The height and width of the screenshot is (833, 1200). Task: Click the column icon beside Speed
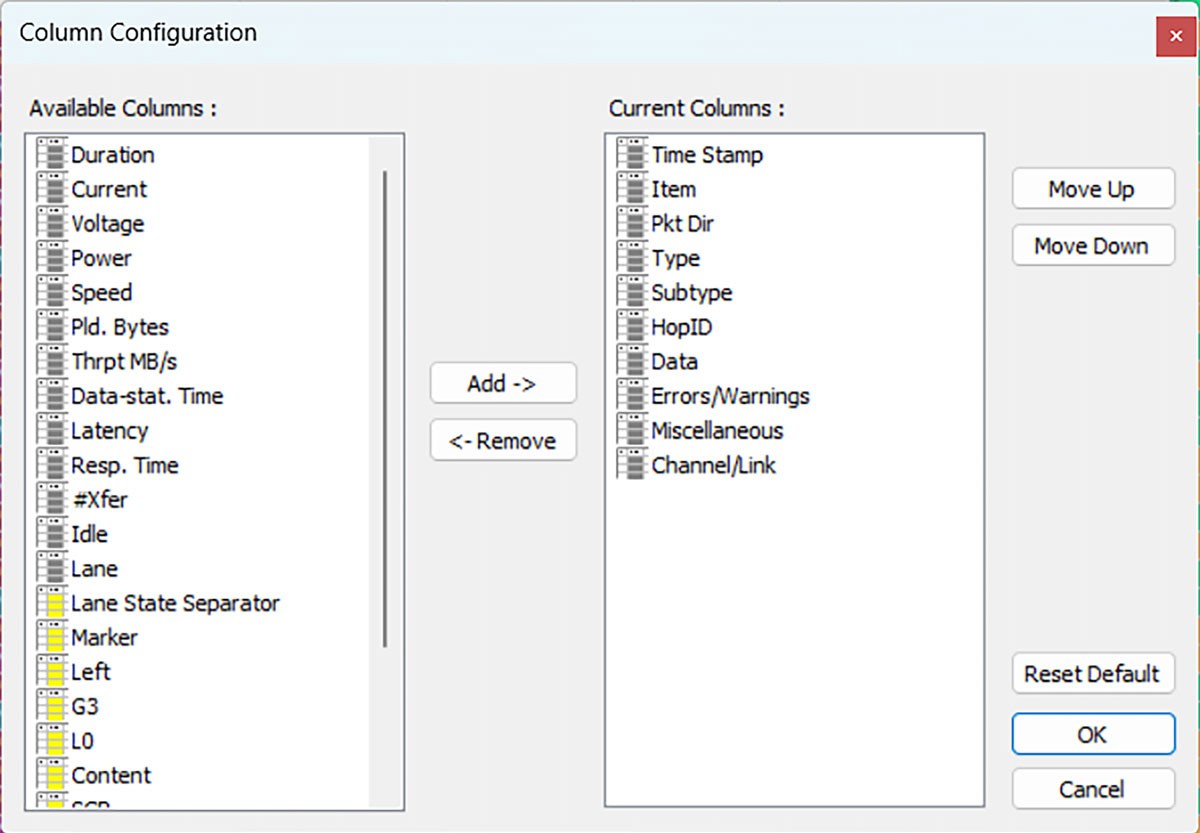pos(51,292)
